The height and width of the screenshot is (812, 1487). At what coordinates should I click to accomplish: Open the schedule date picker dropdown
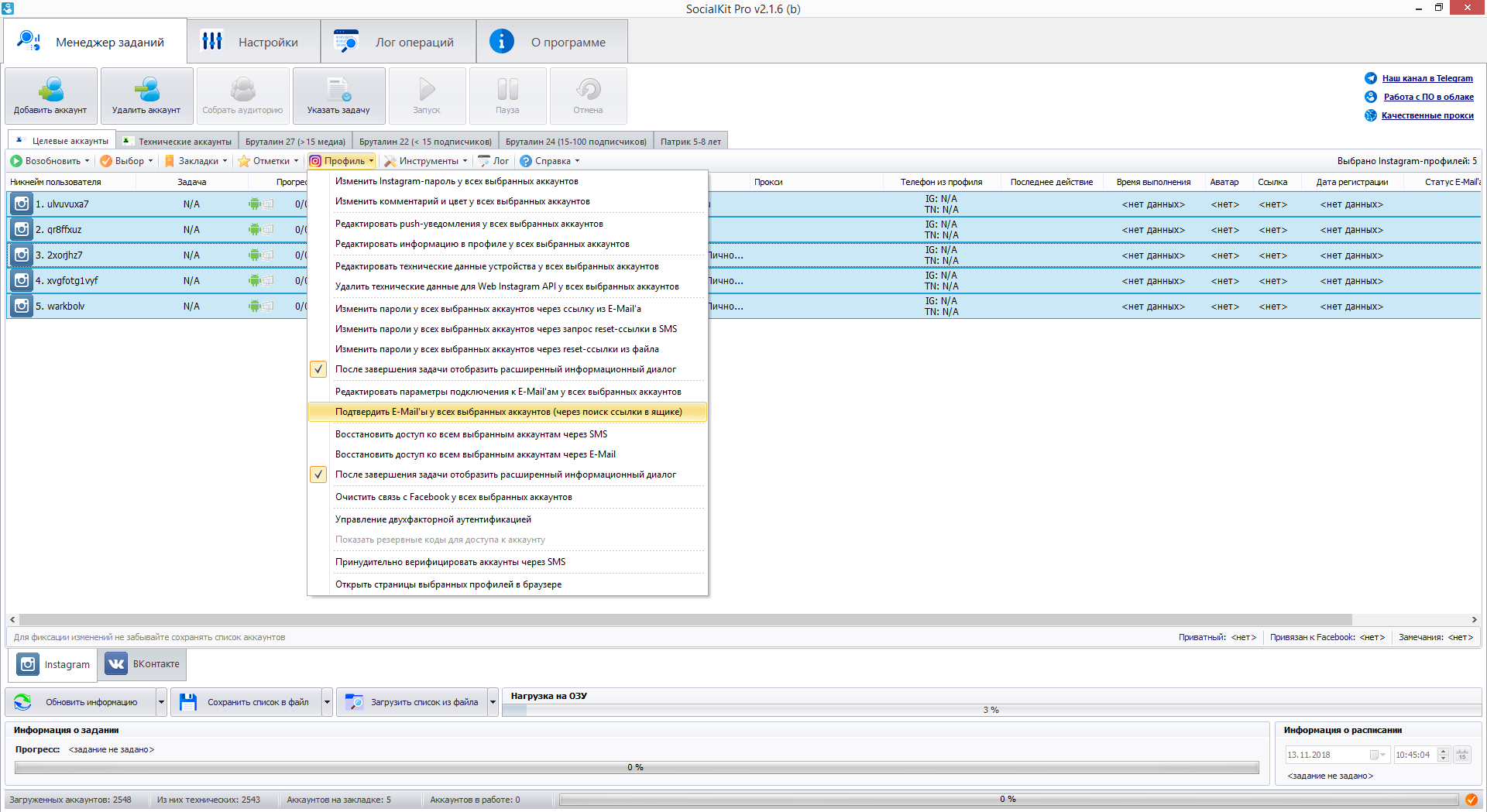pos(1377,755)
